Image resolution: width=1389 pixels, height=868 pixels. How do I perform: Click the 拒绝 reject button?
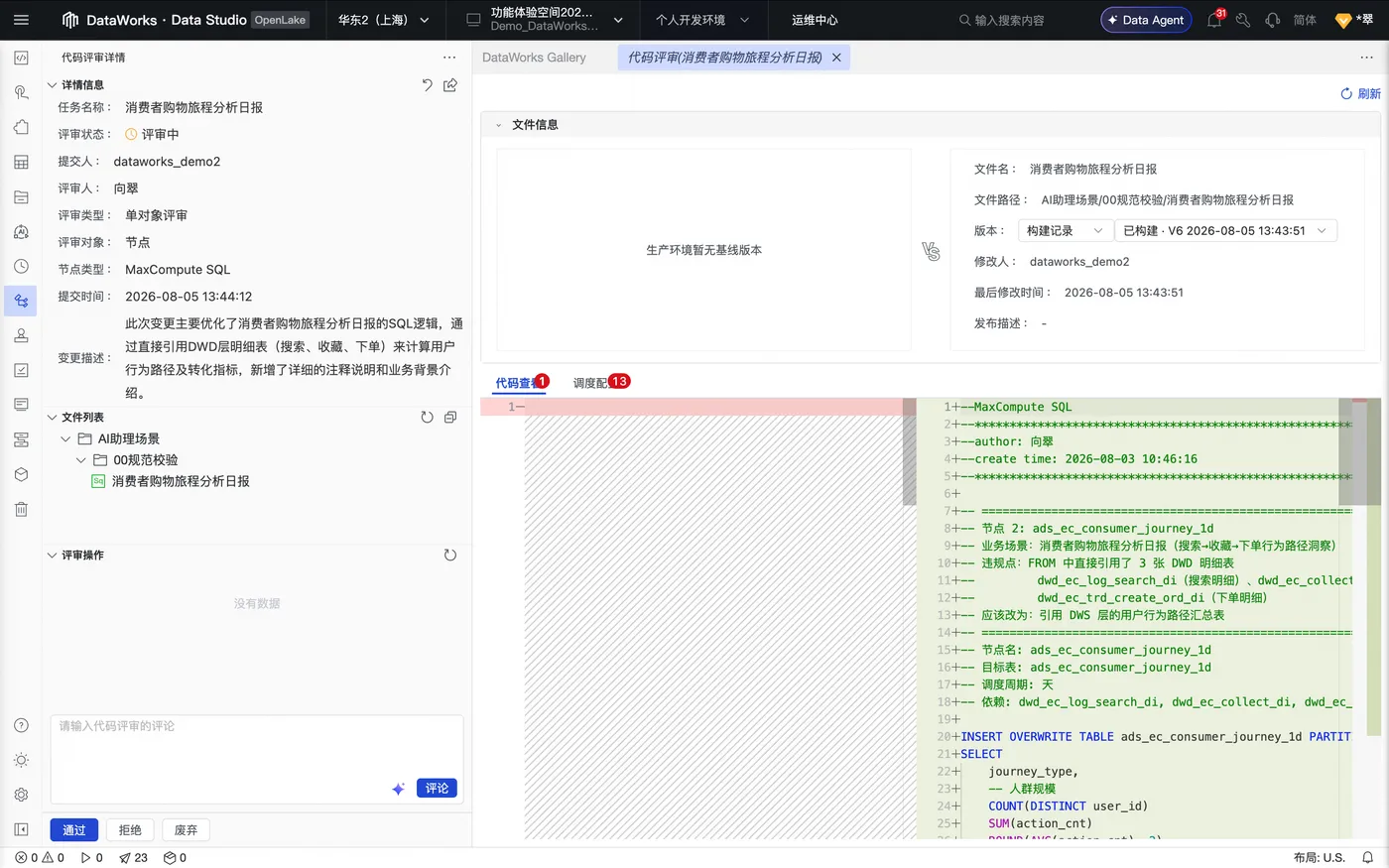click(x=130, y=830)
